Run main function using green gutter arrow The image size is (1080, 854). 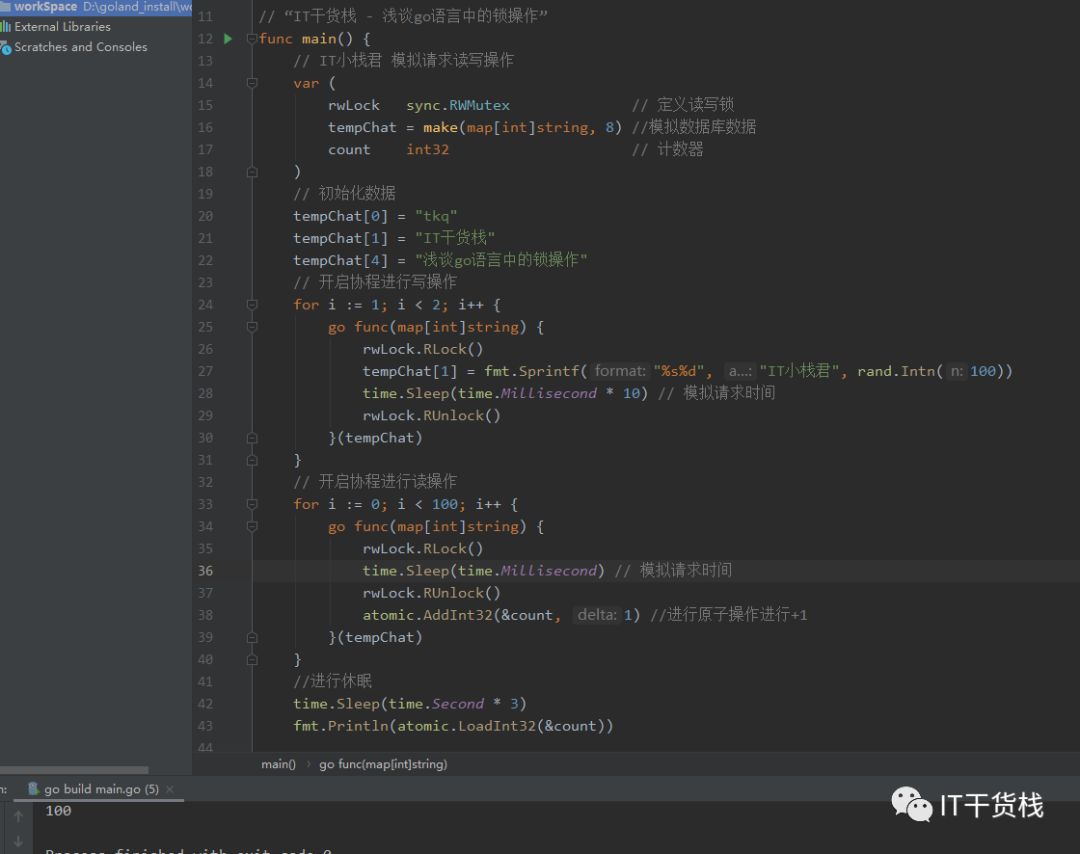[228, 39]
